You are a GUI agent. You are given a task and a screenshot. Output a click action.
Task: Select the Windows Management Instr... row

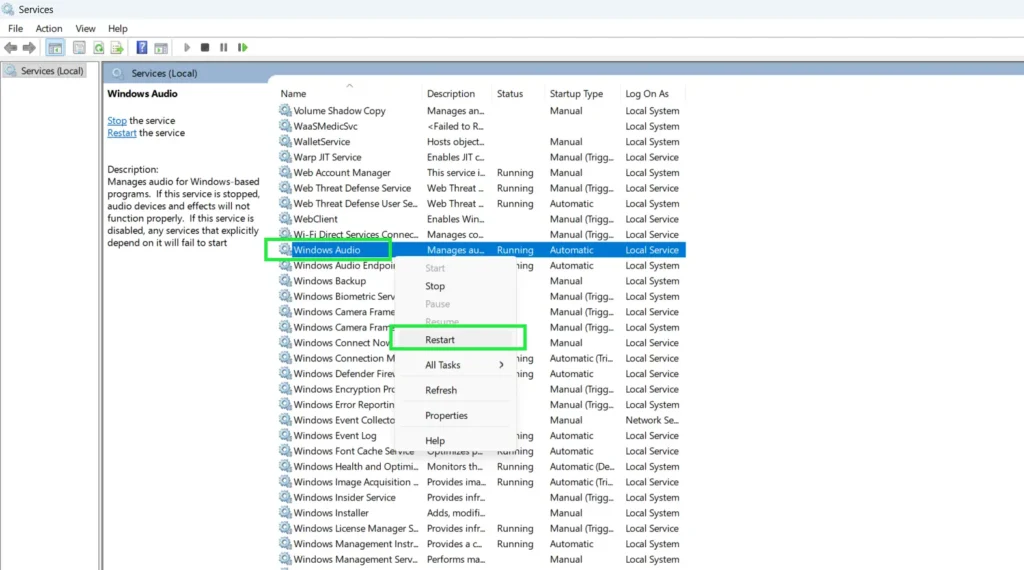tap(481, 544)
